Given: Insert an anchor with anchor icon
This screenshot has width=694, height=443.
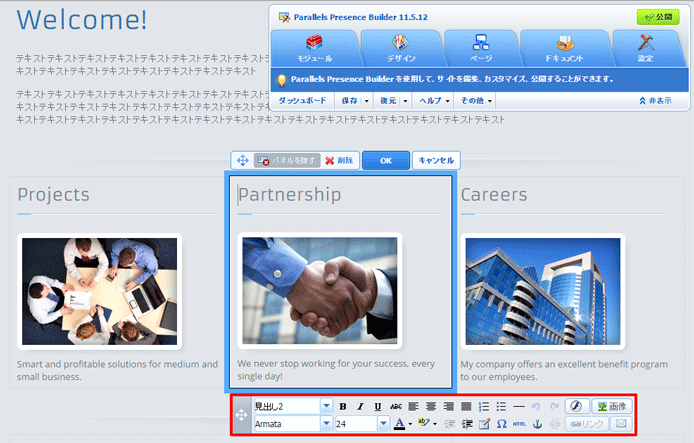Looking at the screenshot, I should (x=536, y=424).
